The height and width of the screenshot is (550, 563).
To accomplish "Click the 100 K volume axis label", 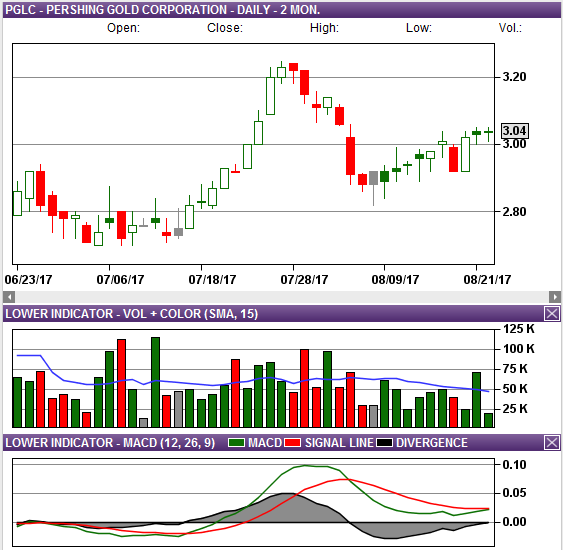I will click(x=519, y=349).
